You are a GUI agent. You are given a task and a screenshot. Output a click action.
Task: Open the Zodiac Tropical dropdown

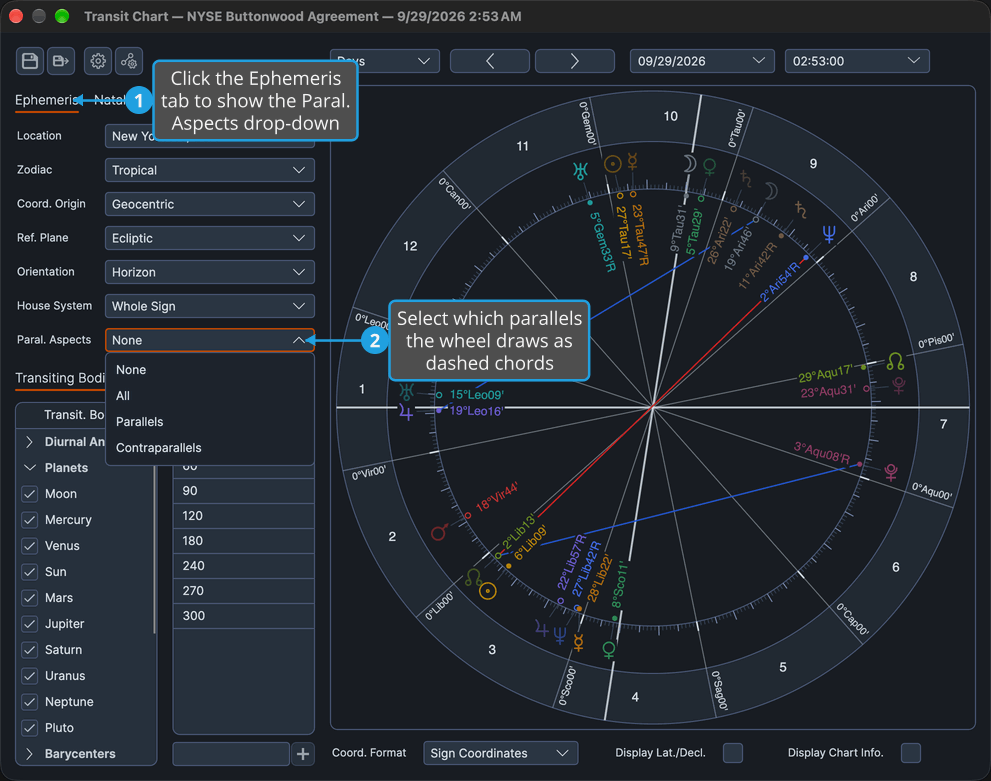click(210, 170)
